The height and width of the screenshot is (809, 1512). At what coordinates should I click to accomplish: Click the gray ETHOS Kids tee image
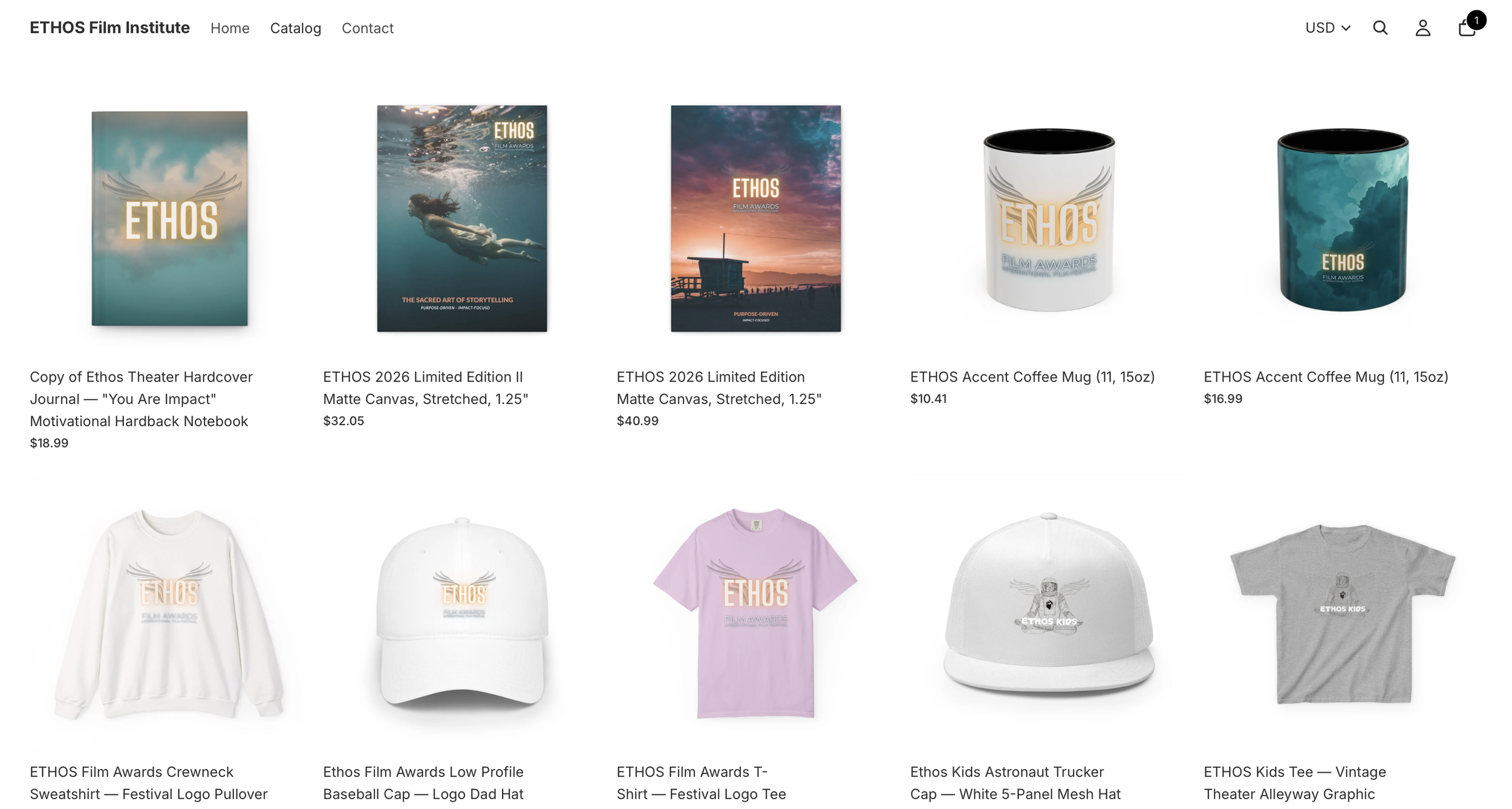(x=1343, y=614)
